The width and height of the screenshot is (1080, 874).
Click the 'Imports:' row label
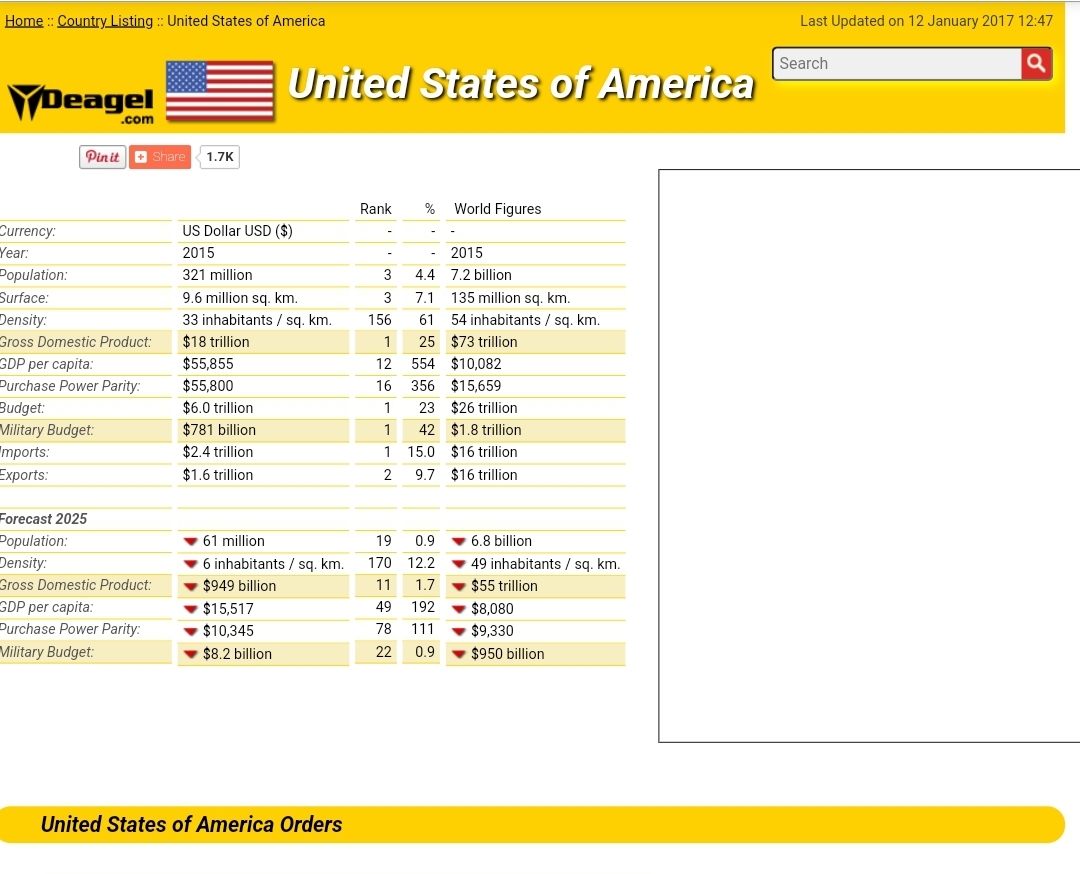point(25,452)
